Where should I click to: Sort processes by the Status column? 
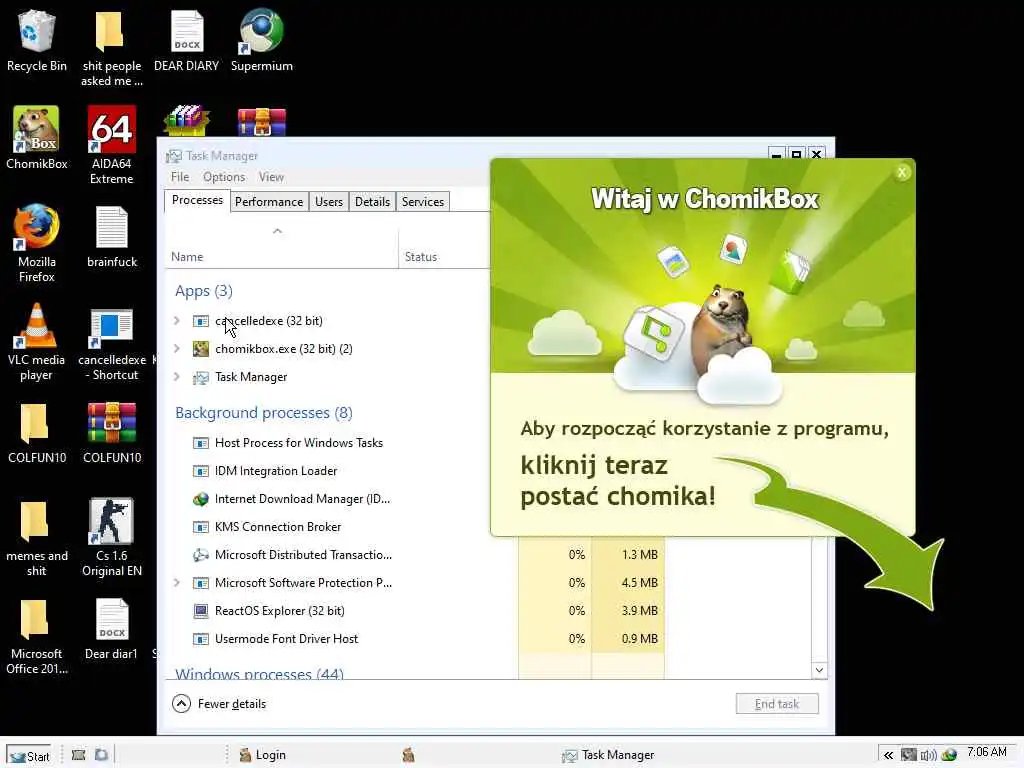click(421, 257)
